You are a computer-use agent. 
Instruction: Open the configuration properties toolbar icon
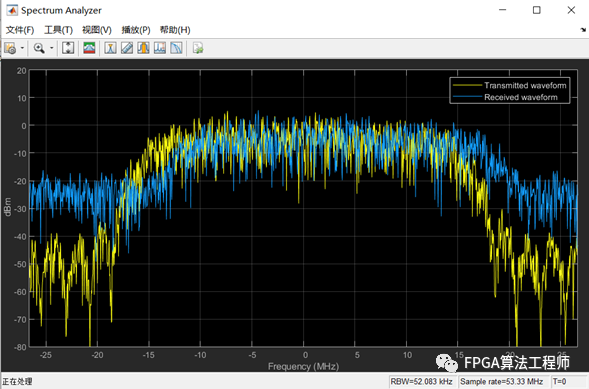coord(10,48)
